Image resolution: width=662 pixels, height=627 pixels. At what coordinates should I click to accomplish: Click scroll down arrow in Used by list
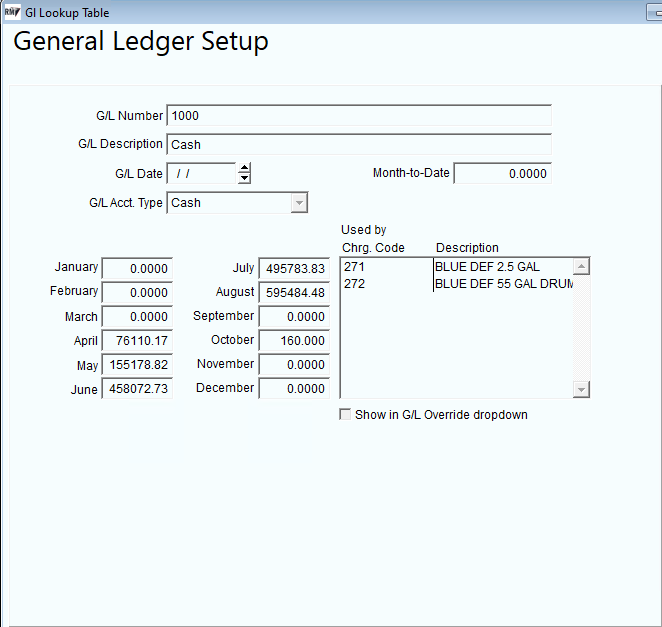click(x=581, y=389)
